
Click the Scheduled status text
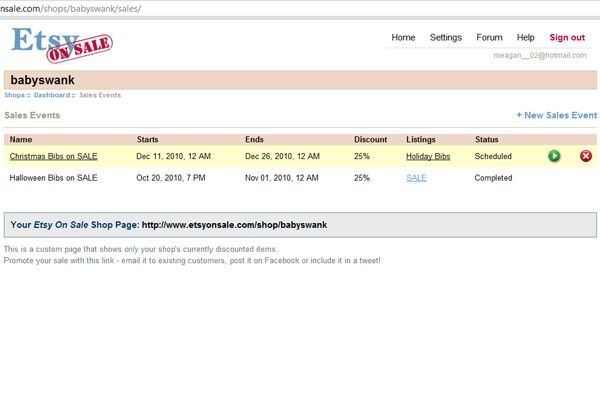(493, 156)
